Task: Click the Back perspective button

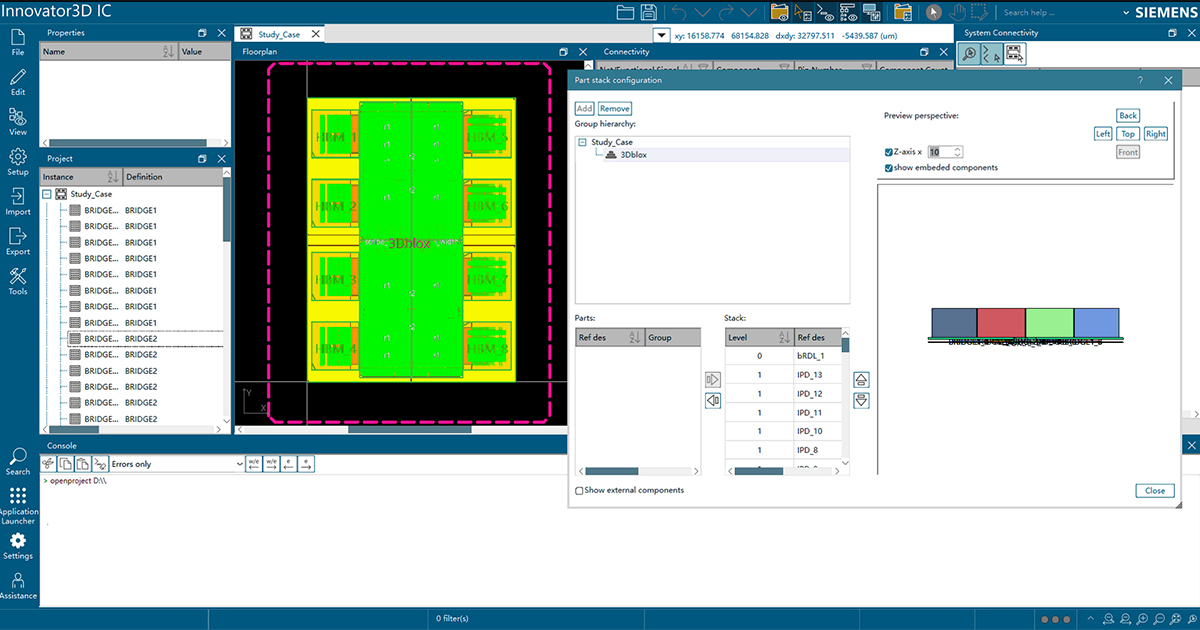Action: coord(1128,116)
